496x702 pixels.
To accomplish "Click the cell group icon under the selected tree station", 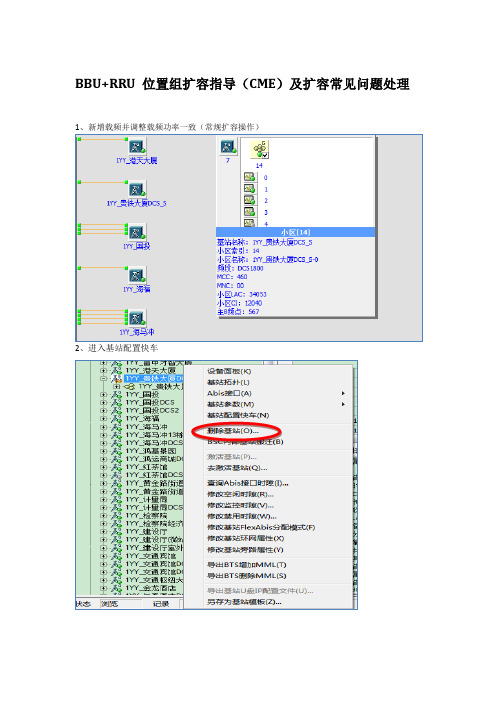I will (x=130, y=386).
